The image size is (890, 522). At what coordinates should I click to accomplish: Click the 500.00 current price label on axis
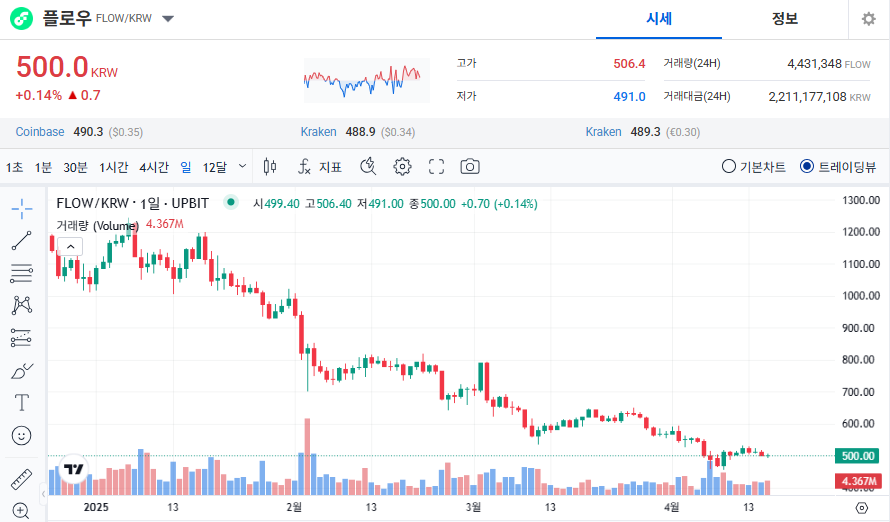pos(858,456)
